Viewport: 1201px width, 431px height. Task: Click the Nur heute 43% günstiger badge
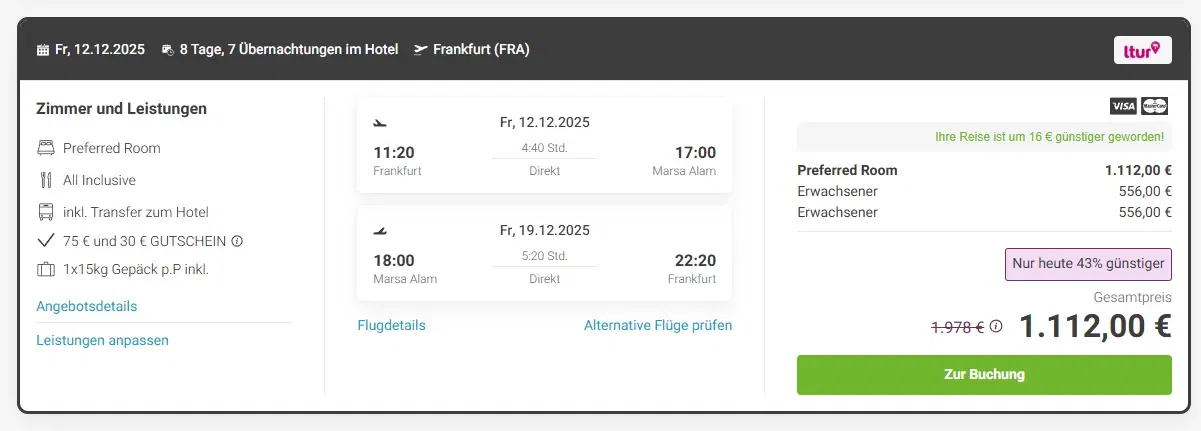pyautogui.click(x=1088, y=264)
